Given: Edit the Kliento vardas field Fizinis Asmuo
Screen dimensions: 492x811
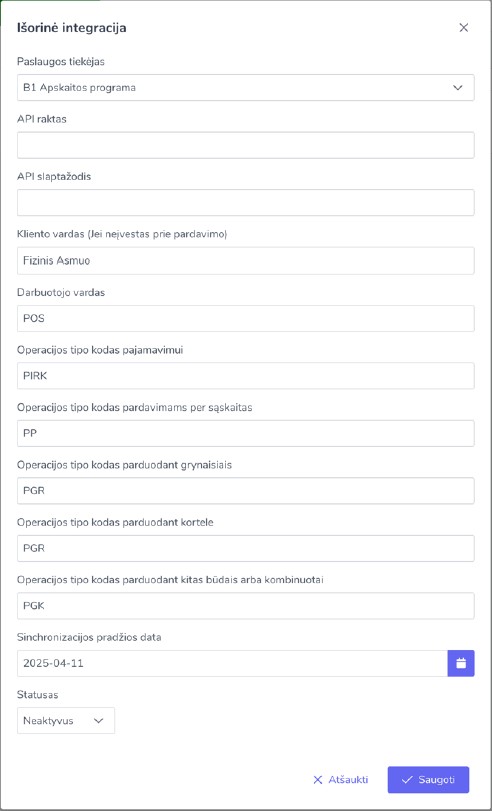Looking at the screenshot, I should [x=246, y=261].
